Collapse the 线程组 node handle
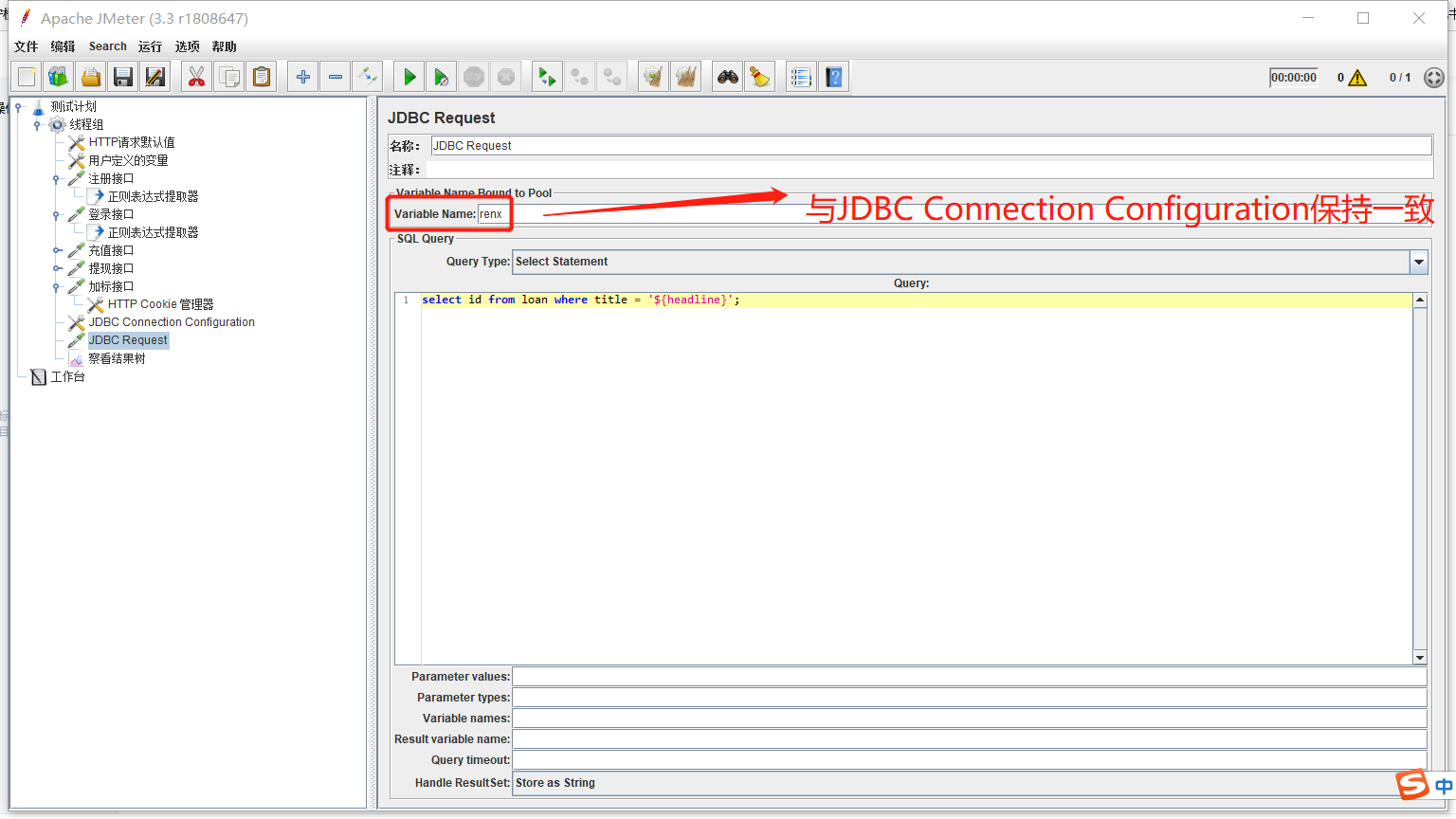 (x=37, y=125)
